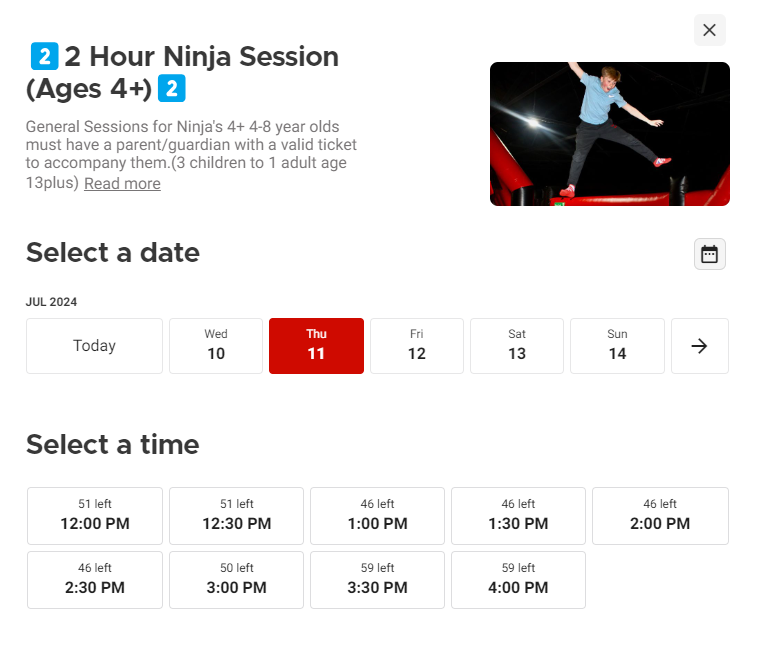Select Sunday 14 date
The image size is (762, 668).
(617, 346)
